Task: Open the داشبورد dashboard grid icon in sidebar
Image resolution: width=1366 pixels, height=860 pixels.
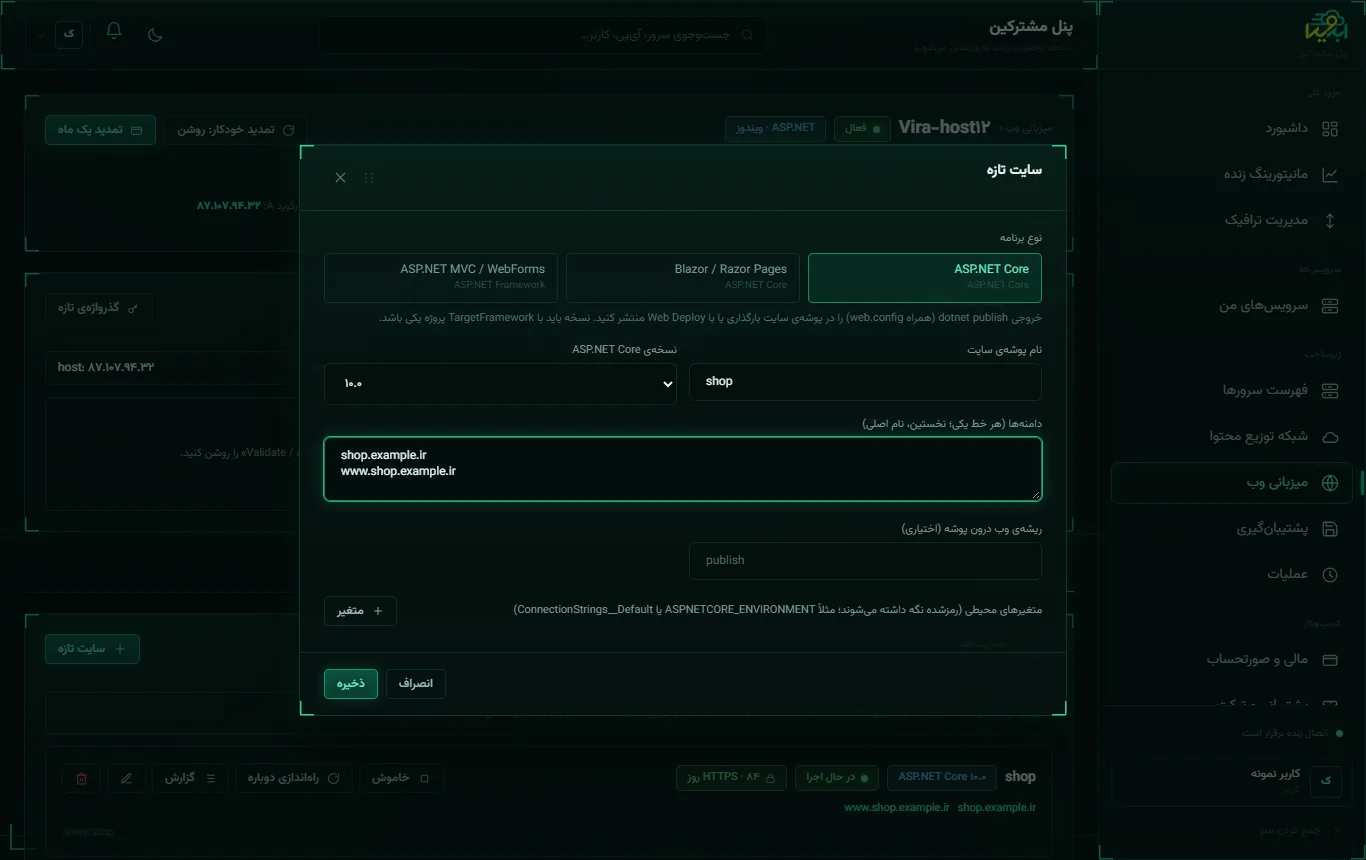Action: pos(1329,129)
